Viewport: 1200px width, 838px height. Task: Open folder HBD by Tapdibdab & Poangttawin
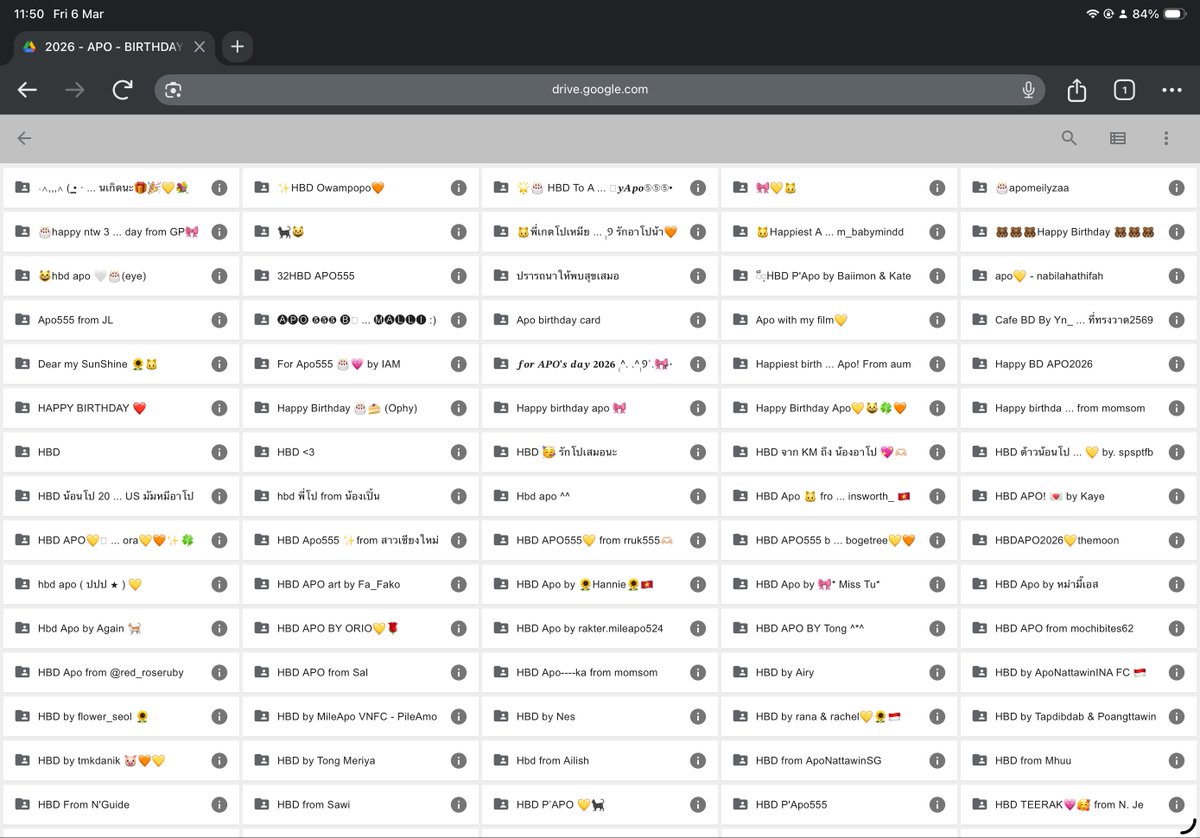coord(1078,716)
